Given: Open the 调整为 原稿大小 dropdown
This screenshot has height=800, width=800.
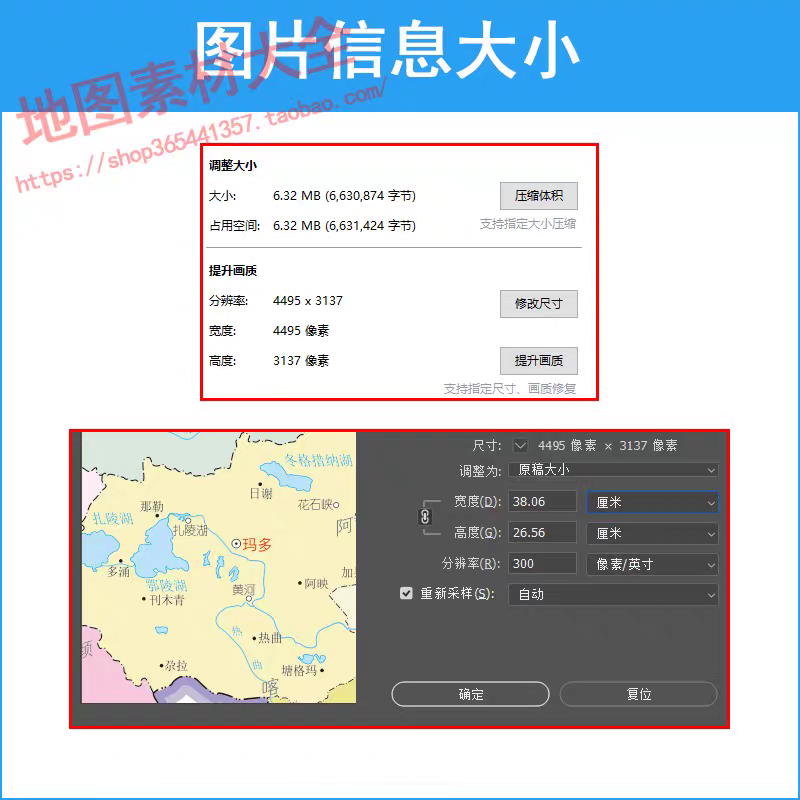Looking at the screenshot, I should [x=613, y=470].
